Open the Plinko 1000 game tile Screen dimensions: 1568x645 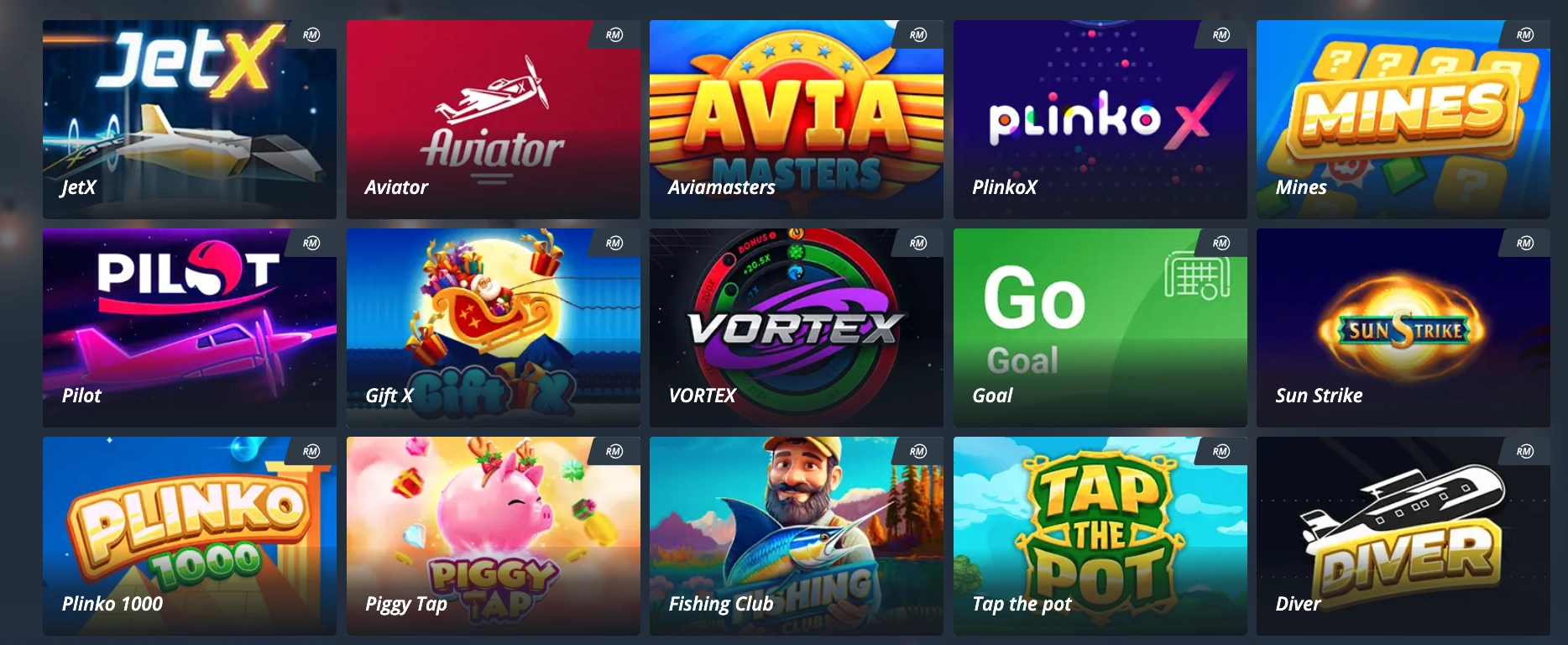pyautogui.click(x=190, y=536)
